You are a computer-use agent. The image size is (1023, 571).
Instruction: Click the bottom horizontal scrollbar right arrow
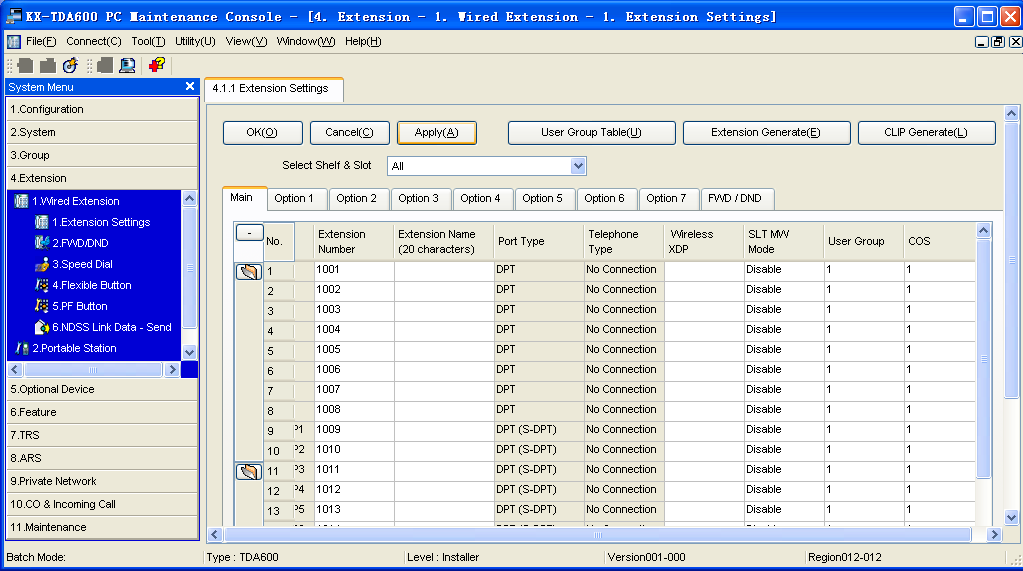(x=994, y=534)
